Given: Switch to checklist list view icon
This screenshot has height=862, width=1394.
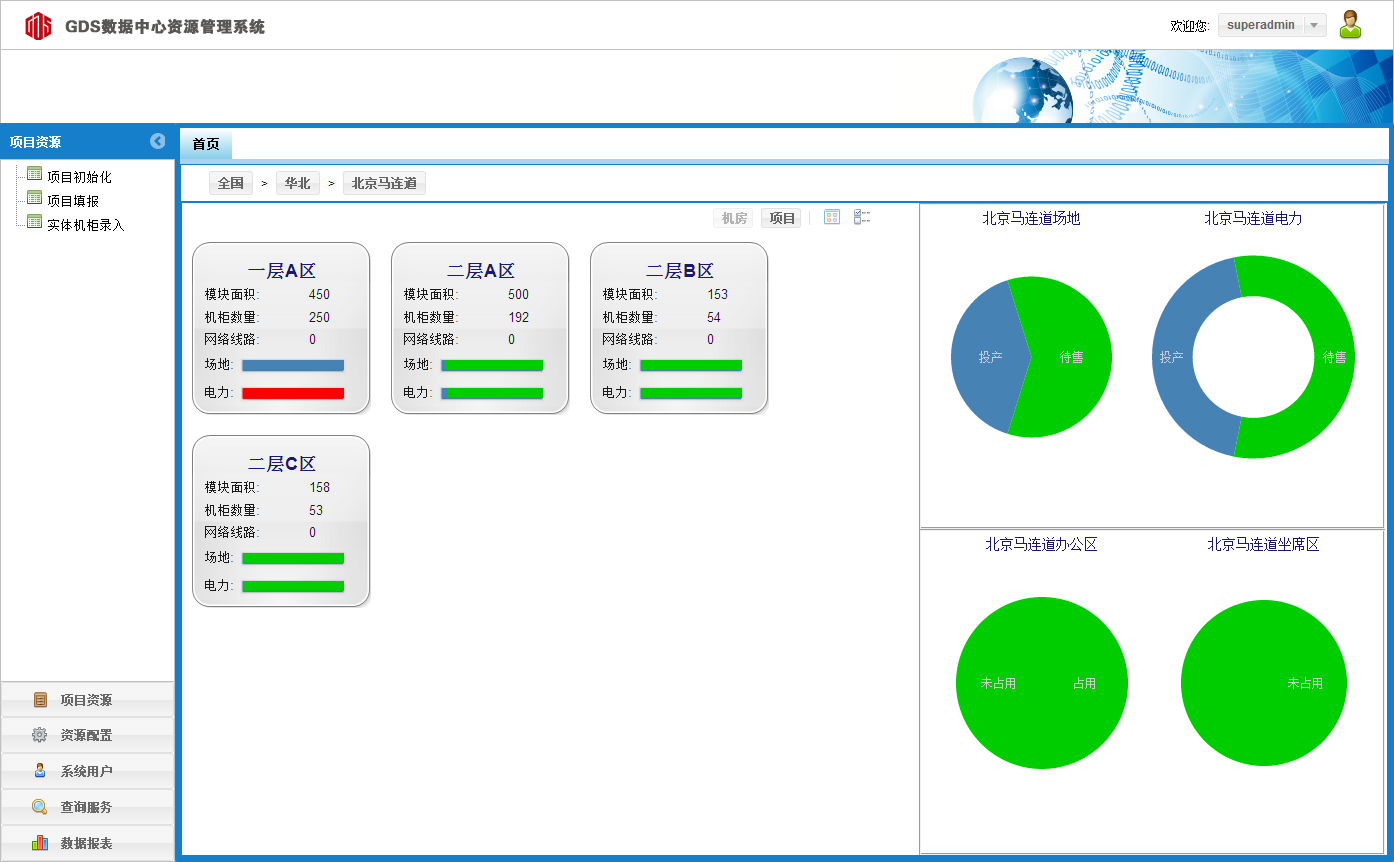Looking at the screenshot, I should tap(862, 217).
